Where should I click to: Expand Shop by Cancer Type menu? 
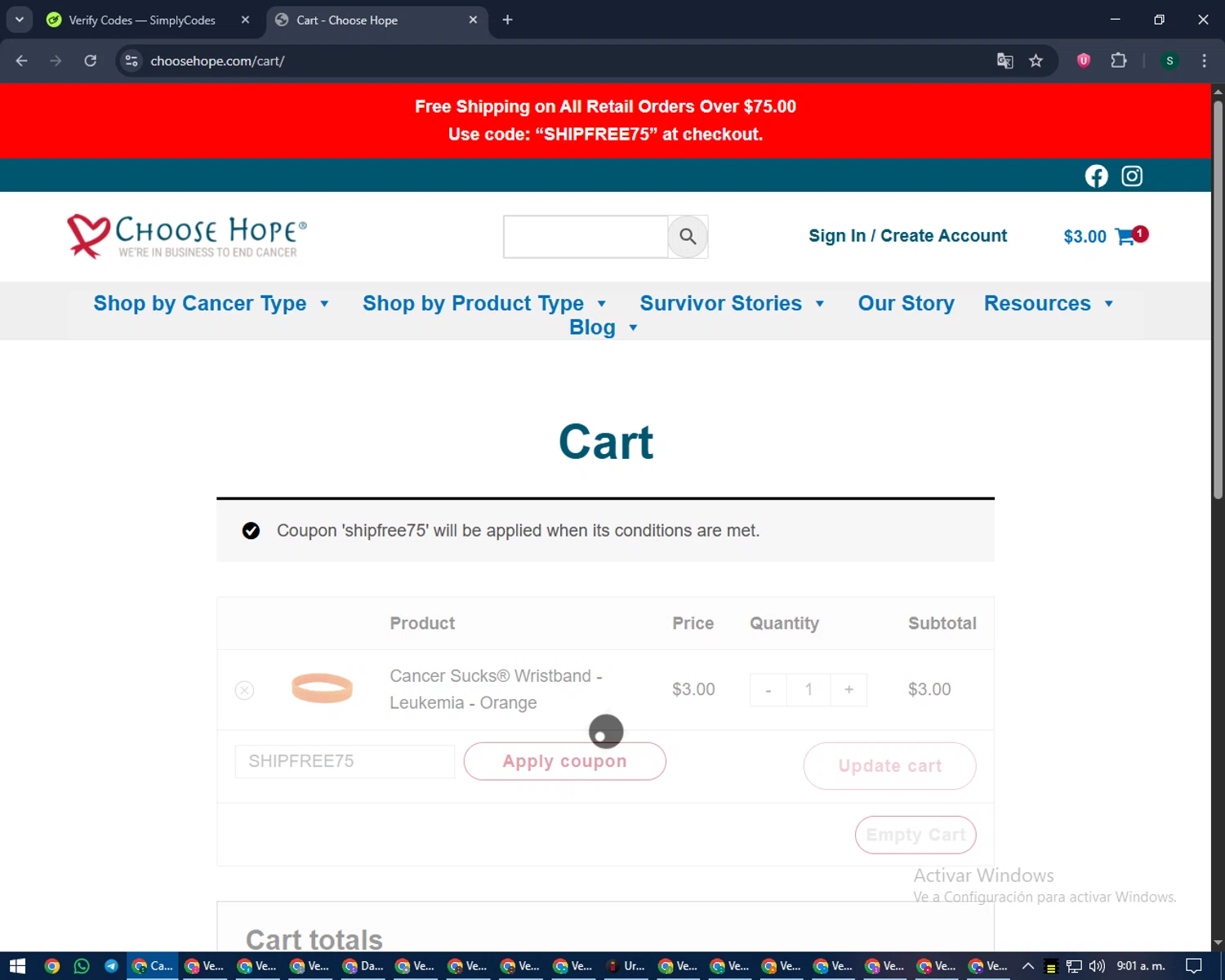point(211,303)
